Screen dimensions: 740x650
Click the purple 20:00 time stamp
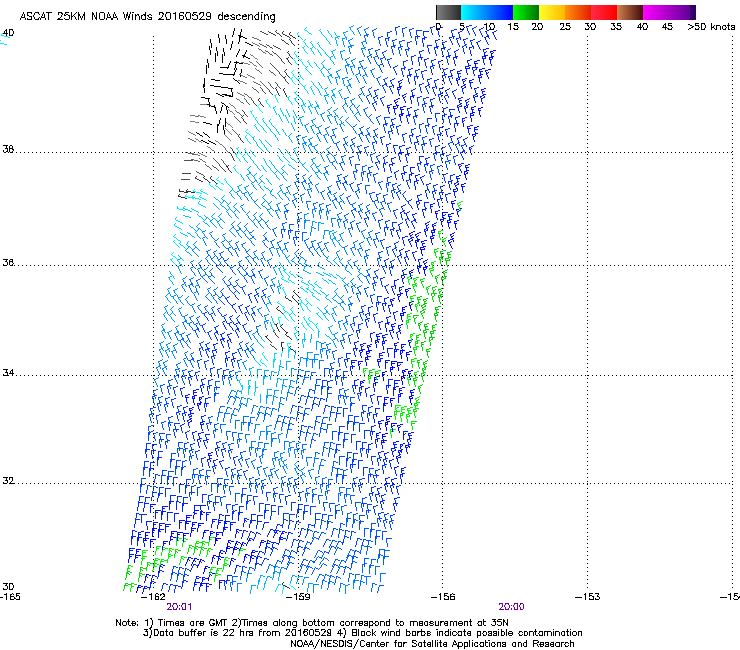click(x=512, y=607)
